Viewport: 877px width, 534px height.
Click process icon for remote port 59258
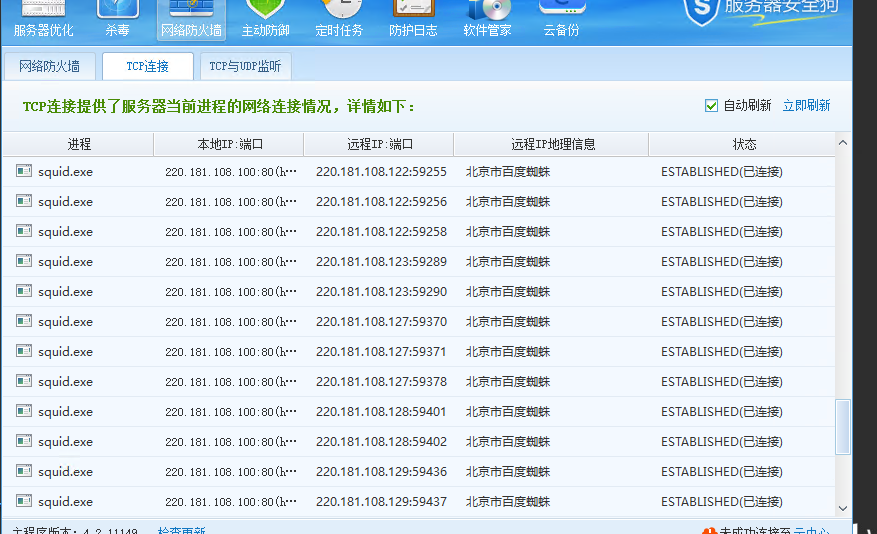tap(23, 231)
